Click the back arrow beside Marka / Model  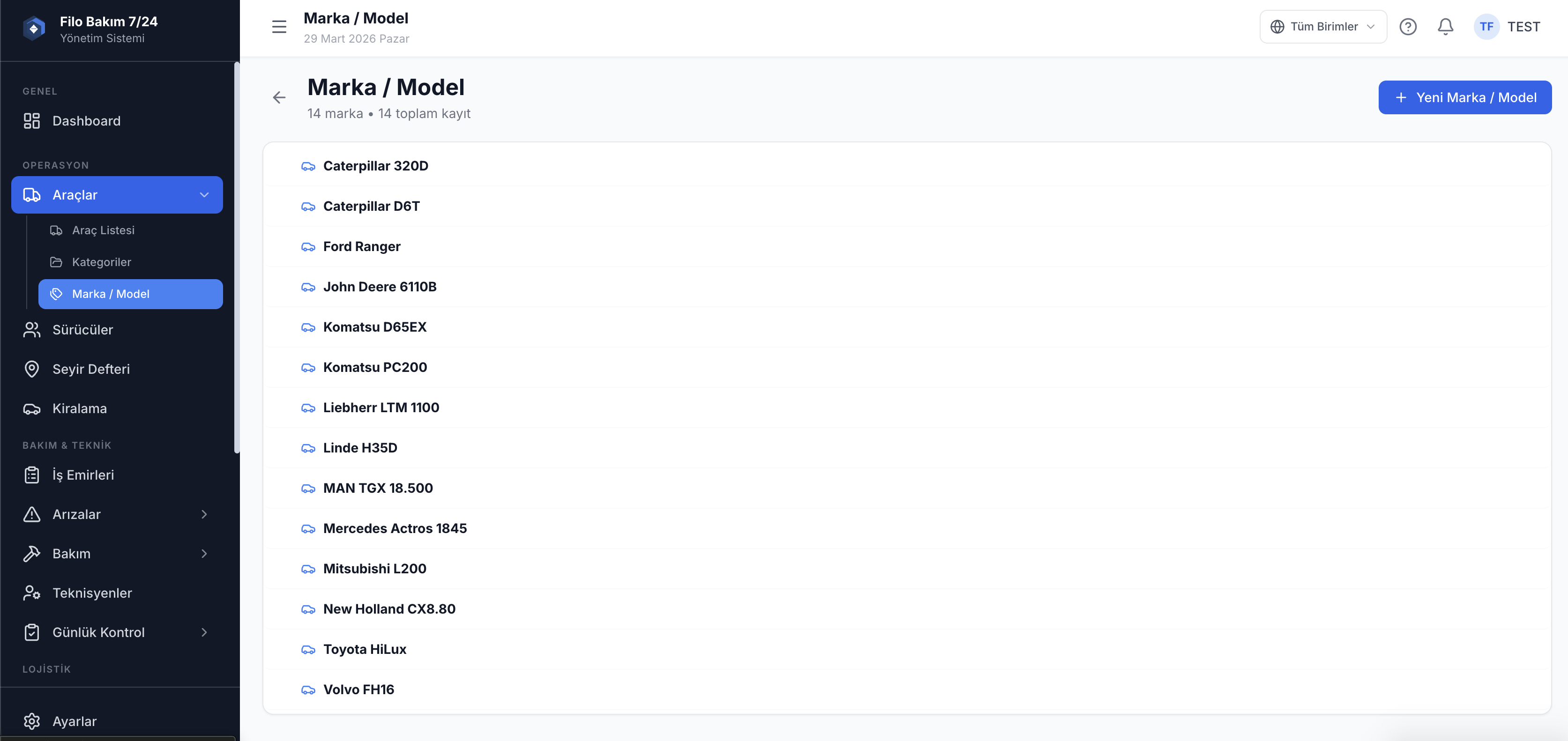tap(279, 97)
